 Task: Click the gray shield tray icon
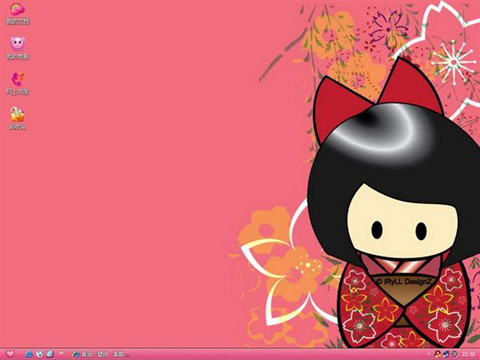pyautogui.click(x=454, y=354)
